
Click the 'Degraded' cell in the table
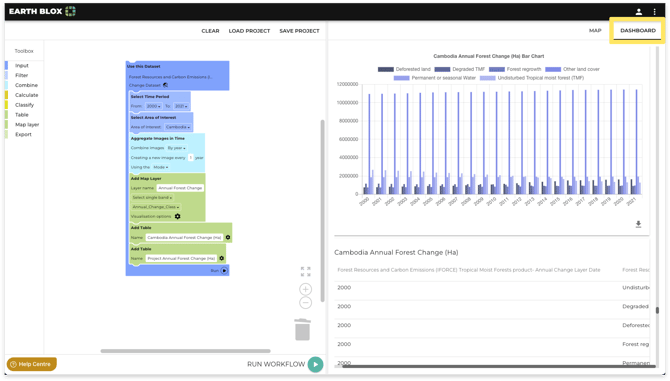coord(635,306)
